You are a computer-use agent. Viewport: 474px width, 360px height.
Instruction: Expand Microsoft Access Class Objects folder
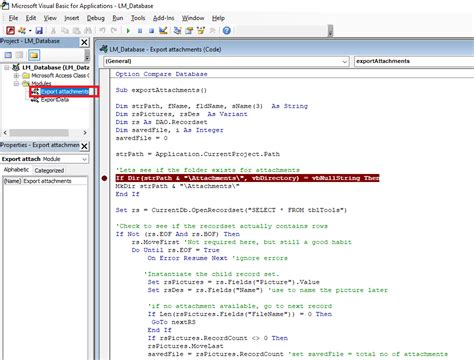(x=16, y=76)
